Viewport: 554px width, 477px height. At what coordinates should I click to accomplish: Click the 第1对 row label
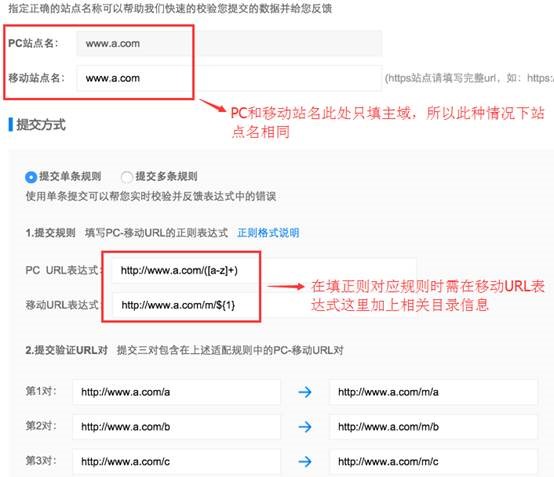point(41,391)
